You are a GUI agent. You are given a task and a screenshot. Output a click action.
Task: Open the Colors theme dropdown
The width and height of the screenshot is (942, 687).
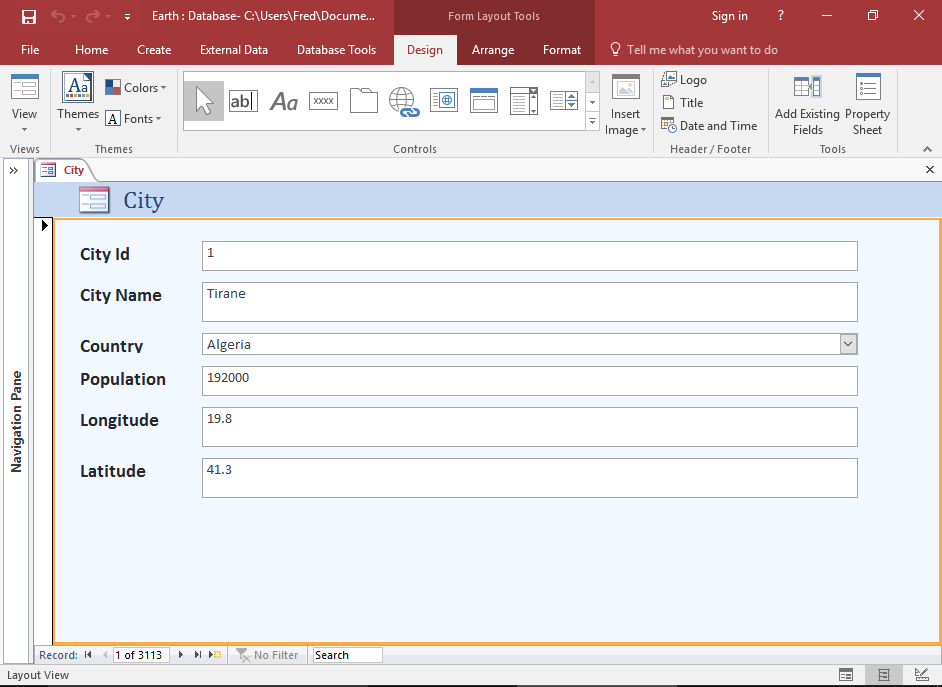coord(136,88)
